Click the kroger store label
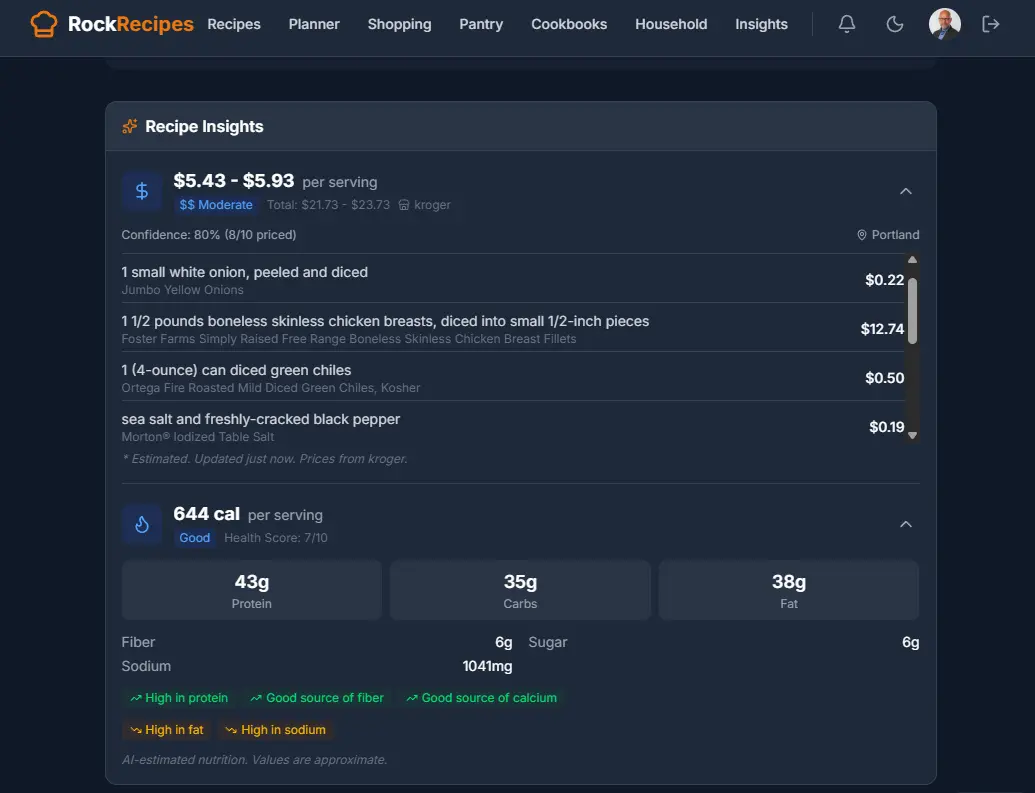Screen dimensions: 1035x793 click(x=432, y=205)
